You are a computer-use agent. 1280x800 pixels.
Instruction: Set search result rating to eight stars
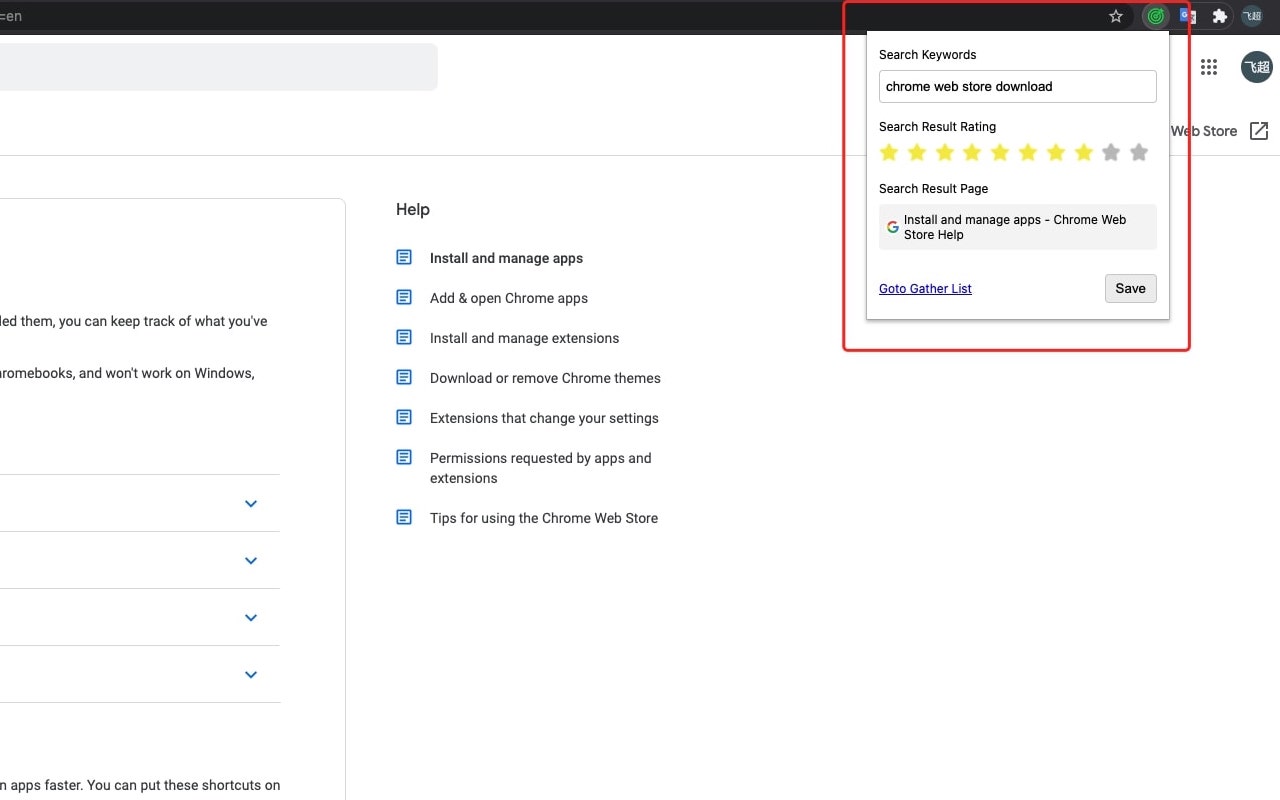pos(1083,153)
